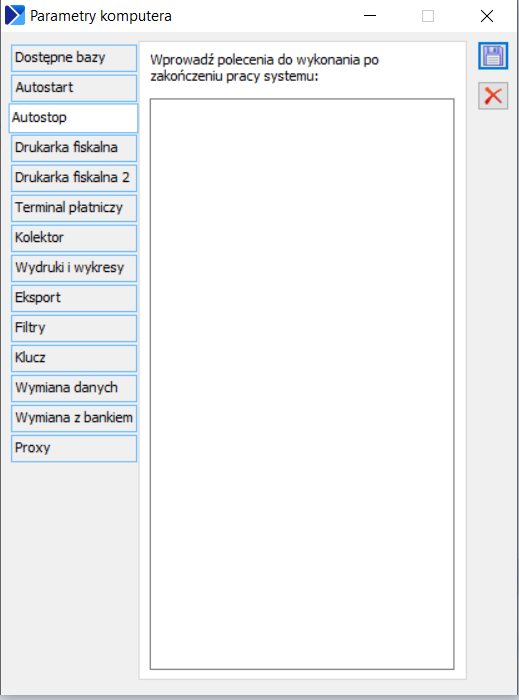Viewport: 519px width, 700px height.
Task: Open the Terminal płatniczy tab
Action: coord(74,208)
